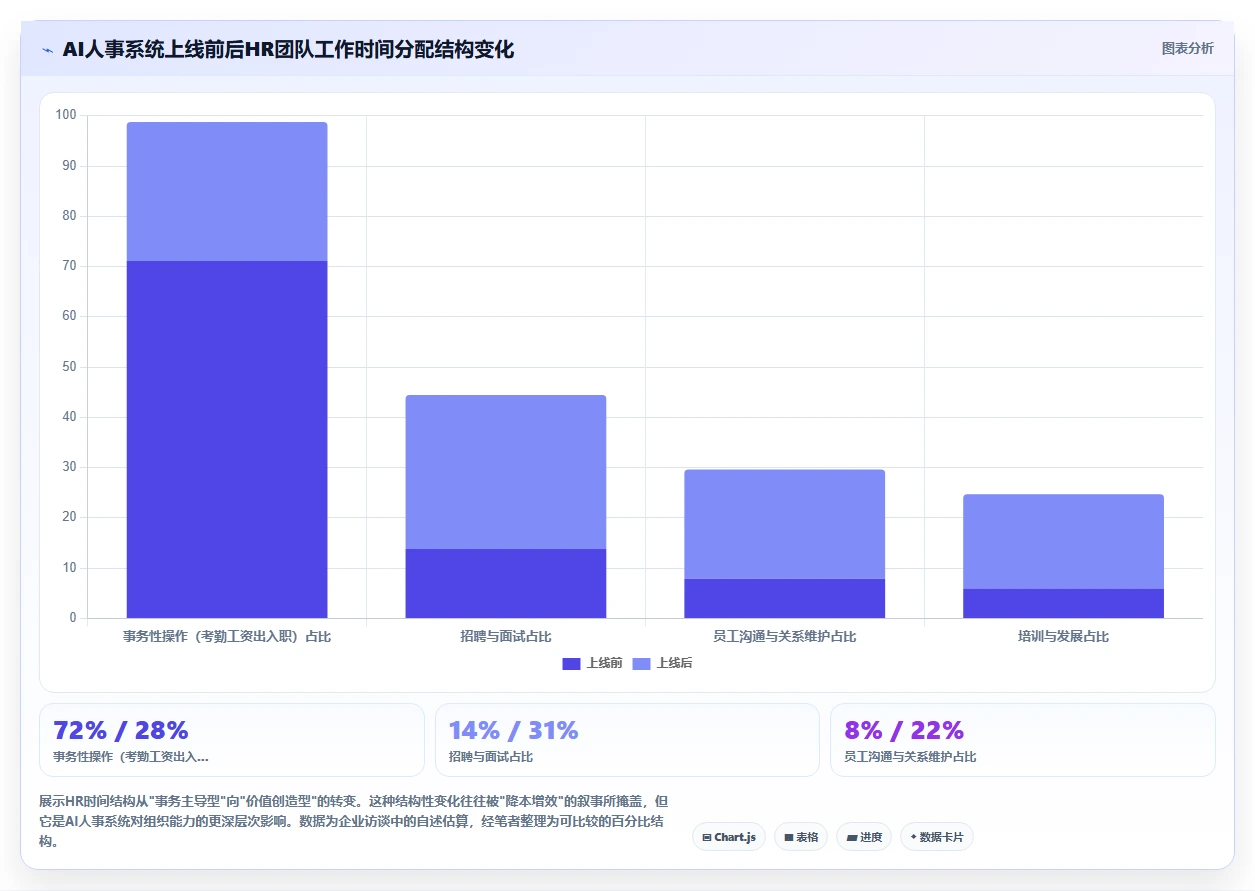
Task: Click the light 上线后 bar for 事务性操作
Action: pyautogui.click(x=227, y=192)
